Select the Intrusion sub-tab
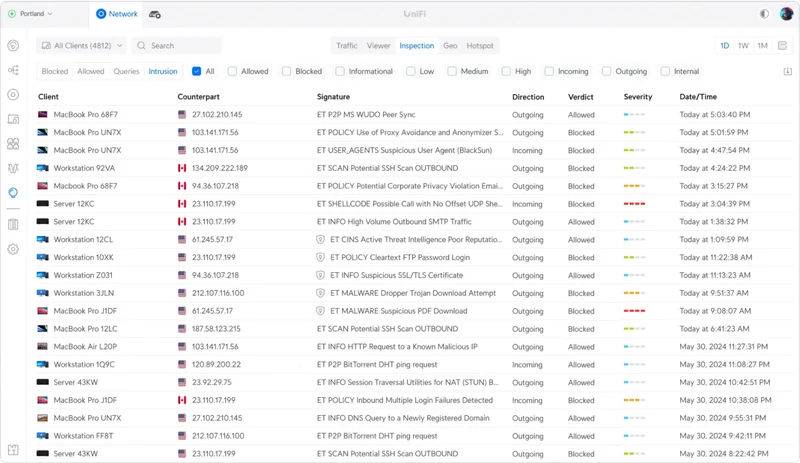Screen dimensions: 800x463 163,71
